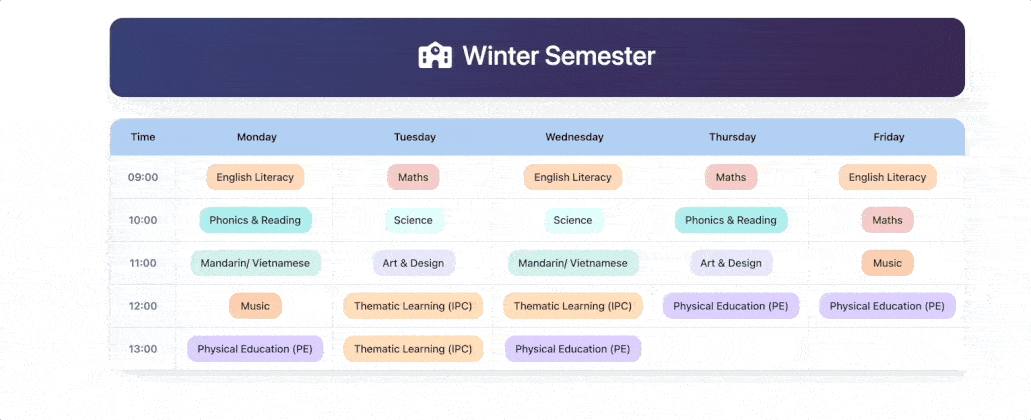
Task: Click the Wednesday column header
Action: click(x=574, y=137)
